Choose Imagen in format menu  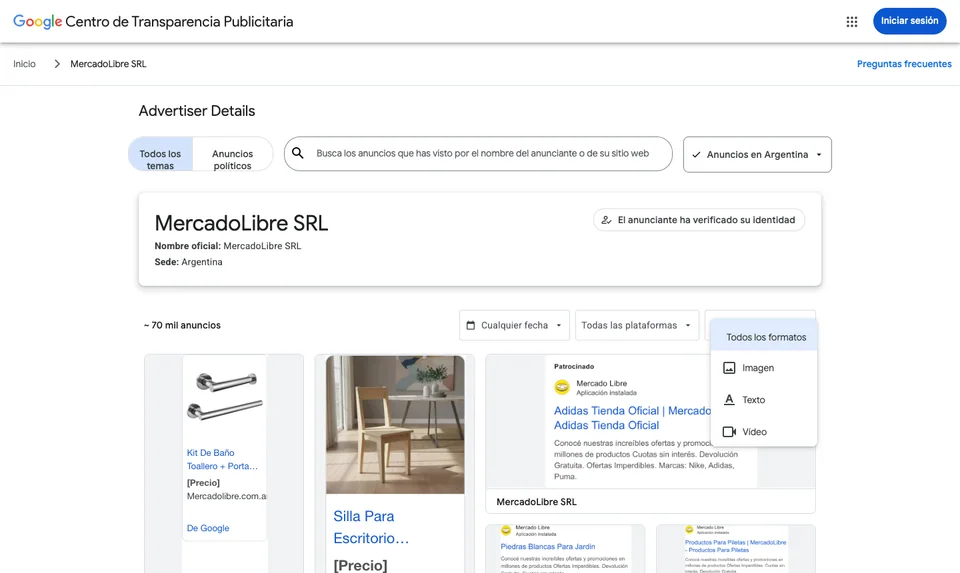[x=764, y=368]
